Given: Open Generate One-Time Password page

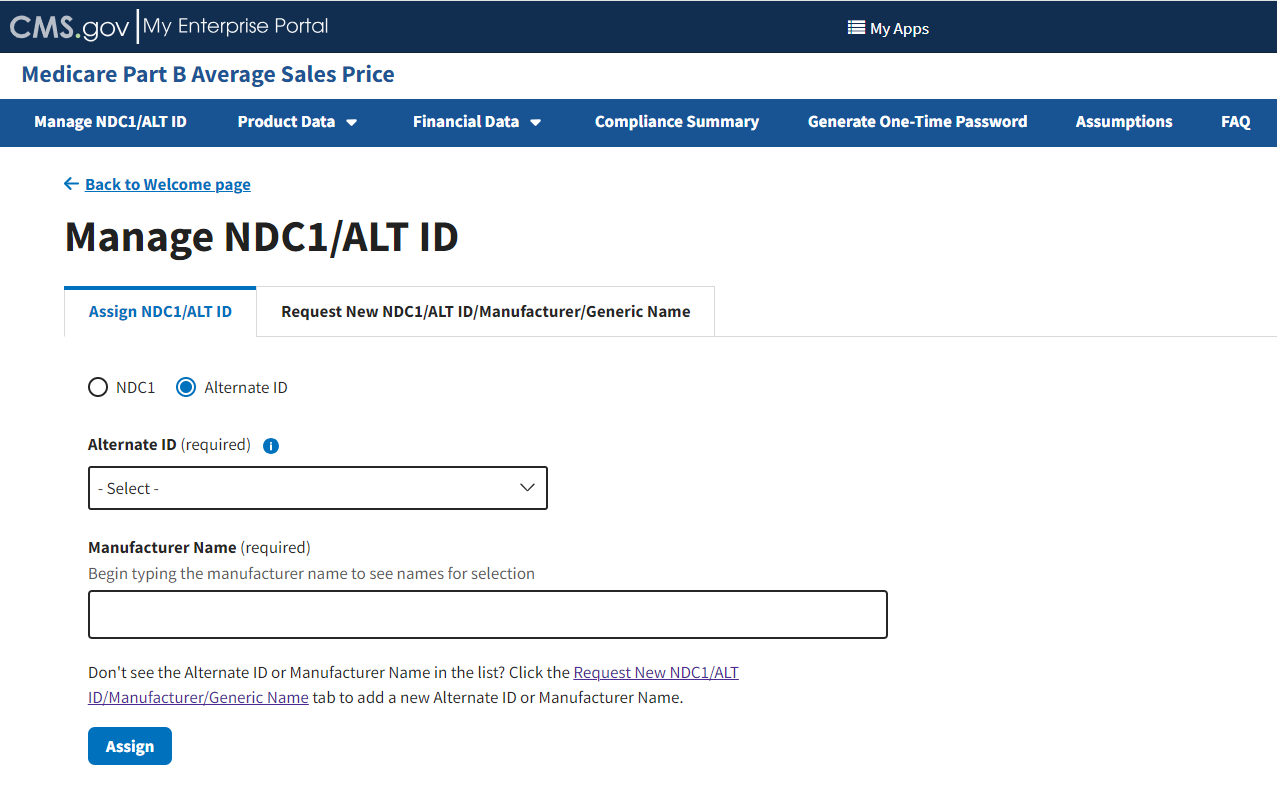Looking at the screenshot, I should (x=917, y=122).
